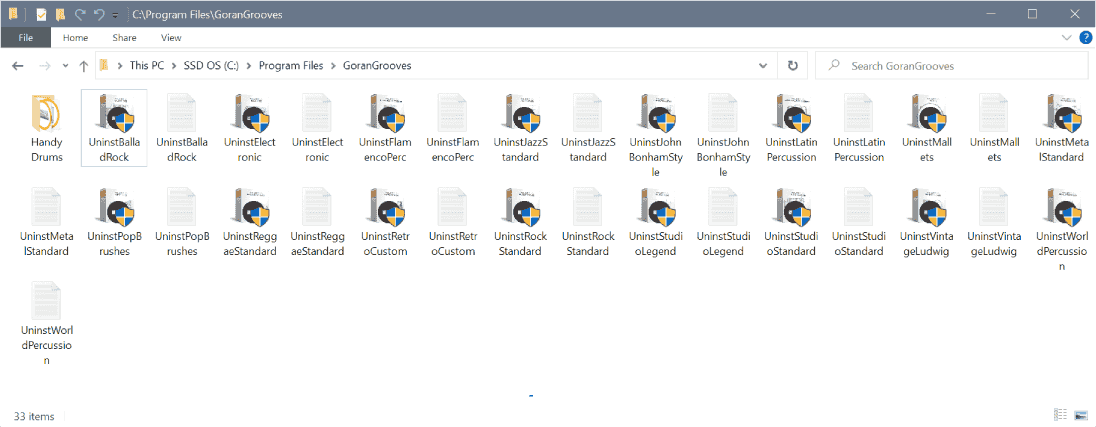Open the recent locations dropdown
Viewport: 1096px width, 427px height.
[66, 66]
